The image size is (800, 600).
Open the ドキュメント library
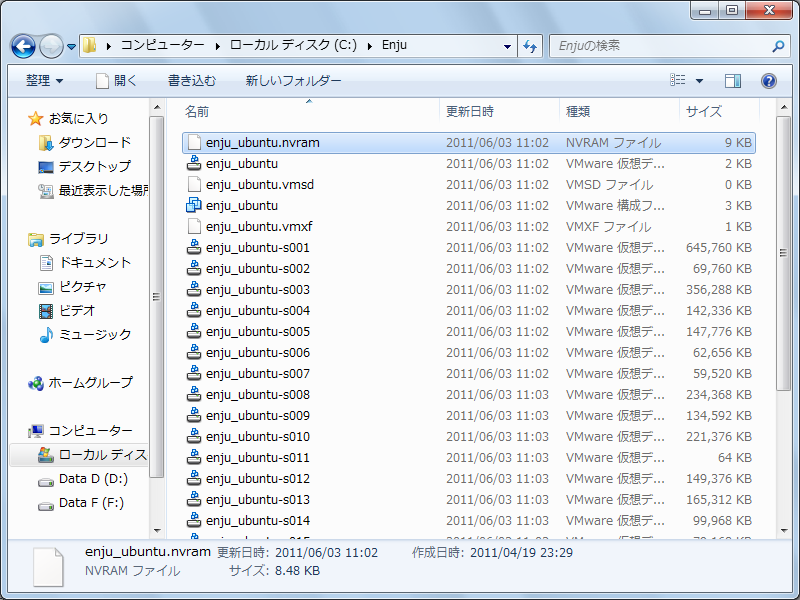pos(95,262)
